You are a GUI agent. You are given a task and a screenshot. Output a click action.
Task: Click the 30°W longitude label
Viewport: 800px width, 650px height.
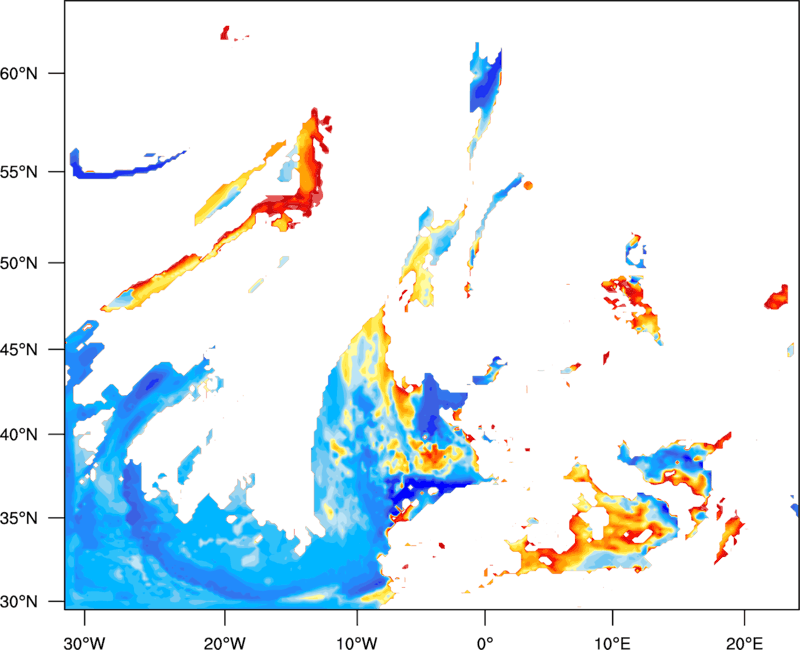[84, 643]
